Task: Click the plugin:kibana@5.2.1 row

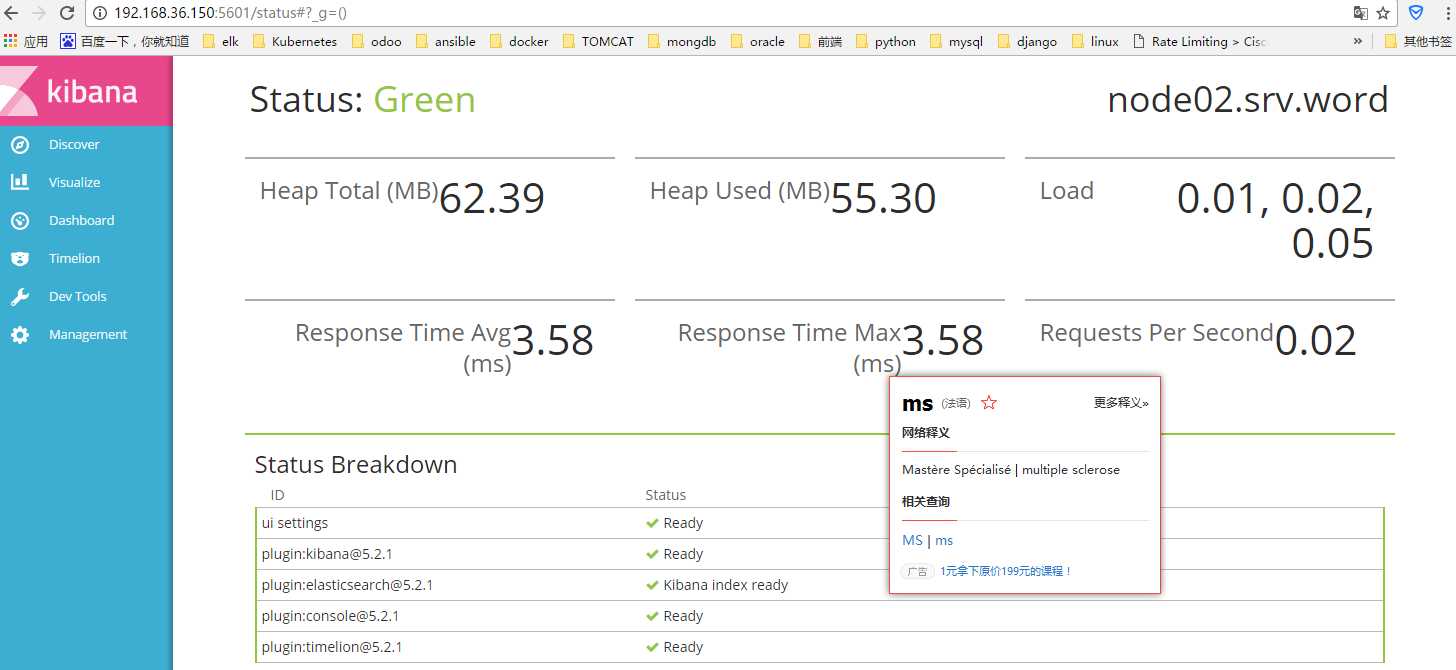Action: 820,554
